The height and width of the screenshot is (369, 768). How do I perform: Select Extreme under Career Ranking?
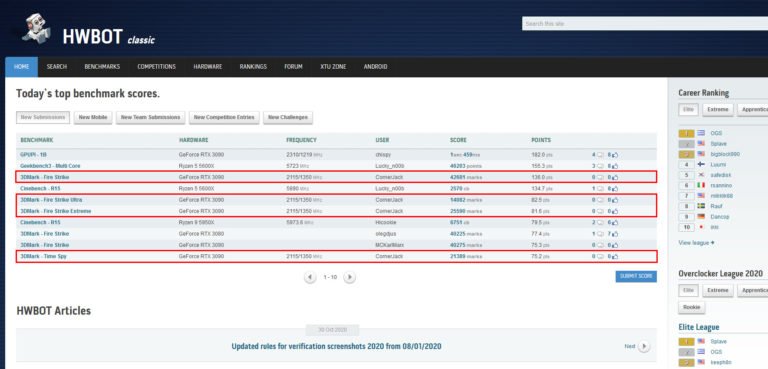pyautogui.click(x=718, y=110)
